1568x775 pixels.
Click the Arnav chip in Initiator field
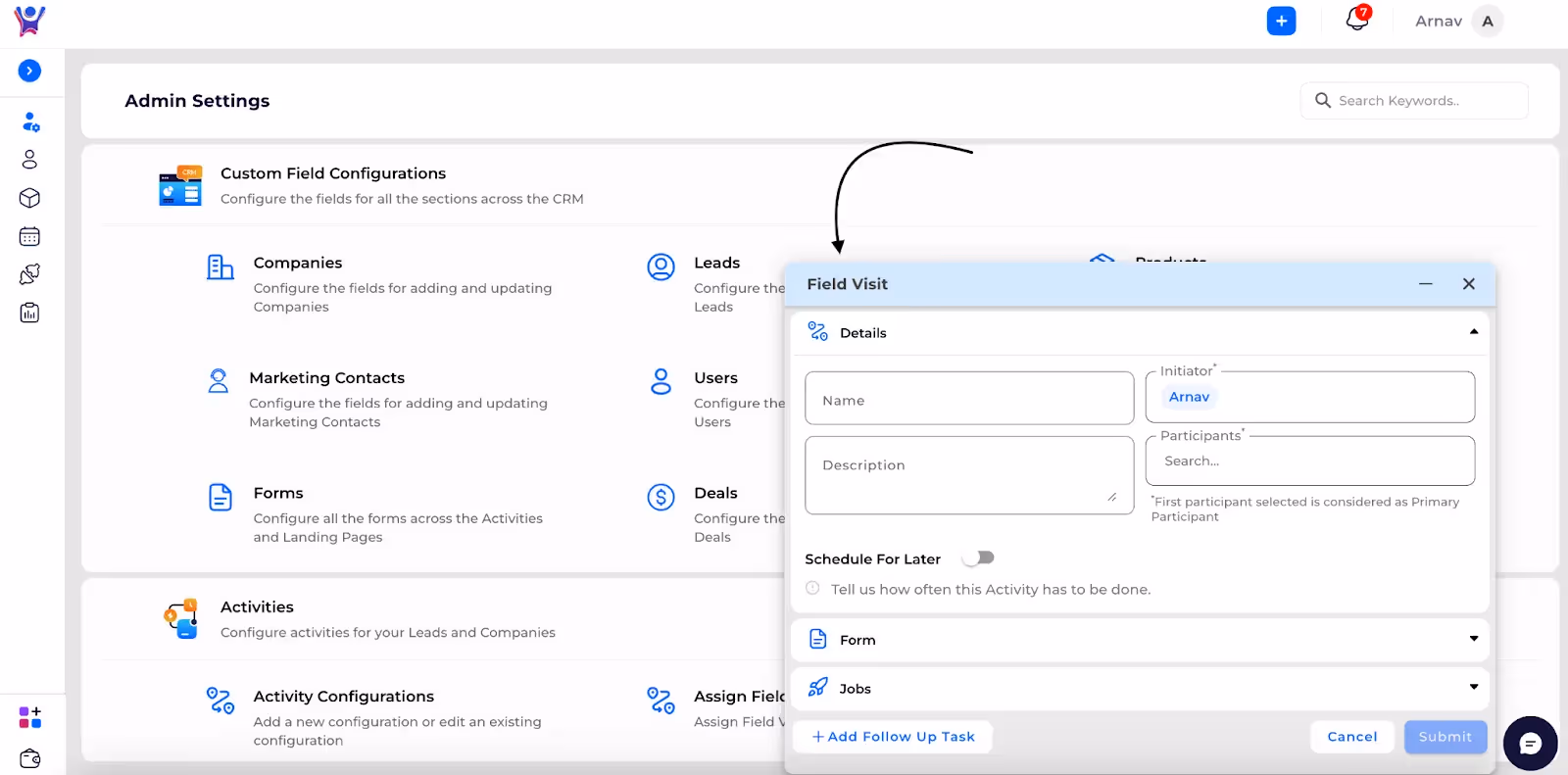pos(1190,397)
